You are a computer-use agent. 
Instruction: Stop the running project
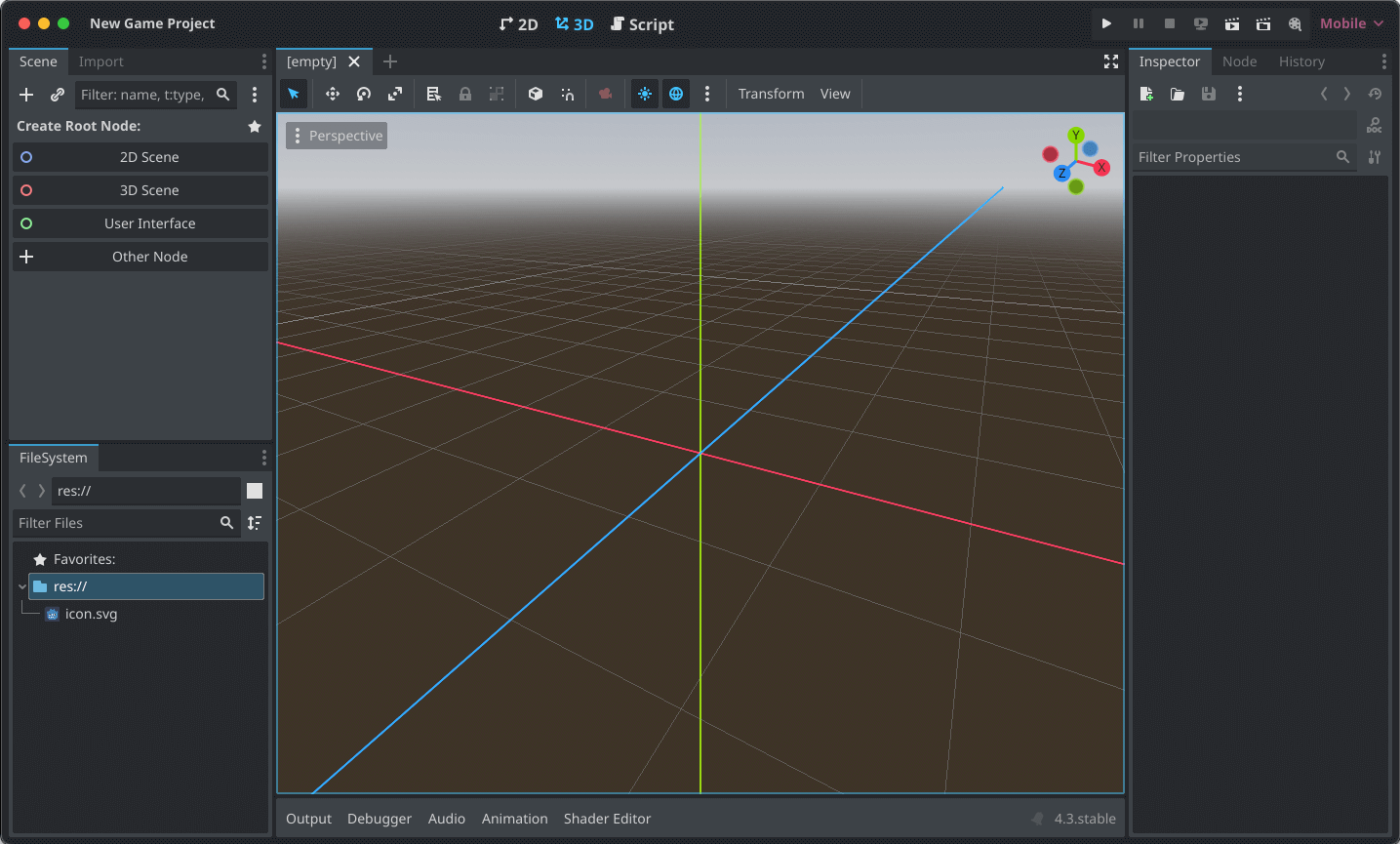pyautogui.click(x=1169, y=23)
